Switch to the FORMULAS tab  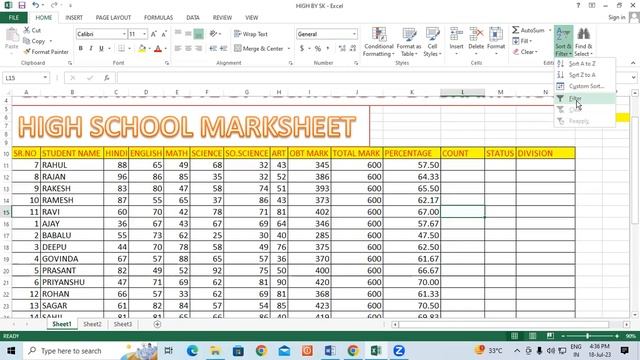(x=158, y=18)
